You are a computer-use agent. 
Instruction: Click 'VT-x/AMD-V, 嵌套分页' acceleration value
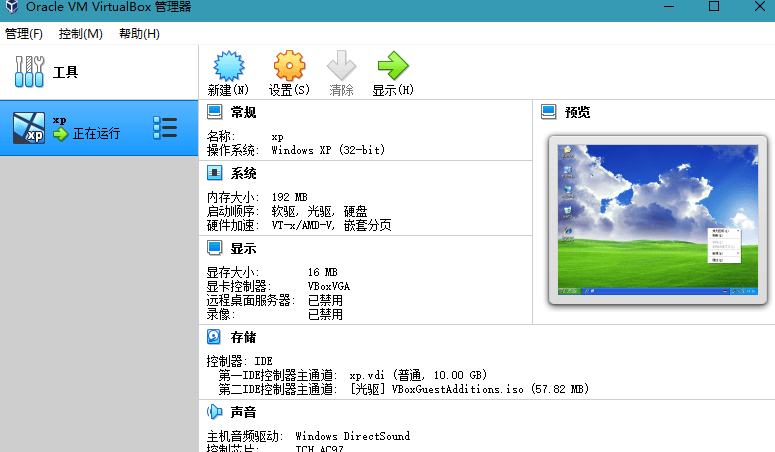coord(331,225)
